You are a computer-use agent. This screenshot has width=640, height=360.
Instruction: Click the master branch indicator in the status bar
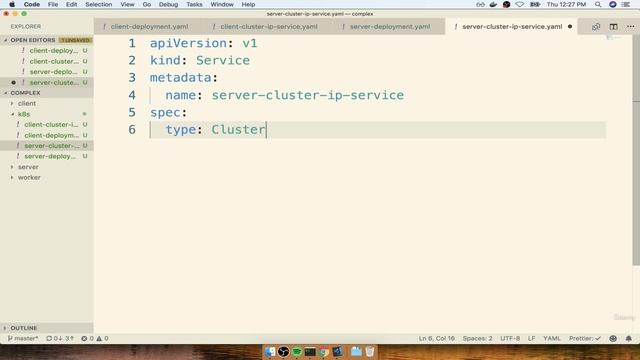click(23, 338)
